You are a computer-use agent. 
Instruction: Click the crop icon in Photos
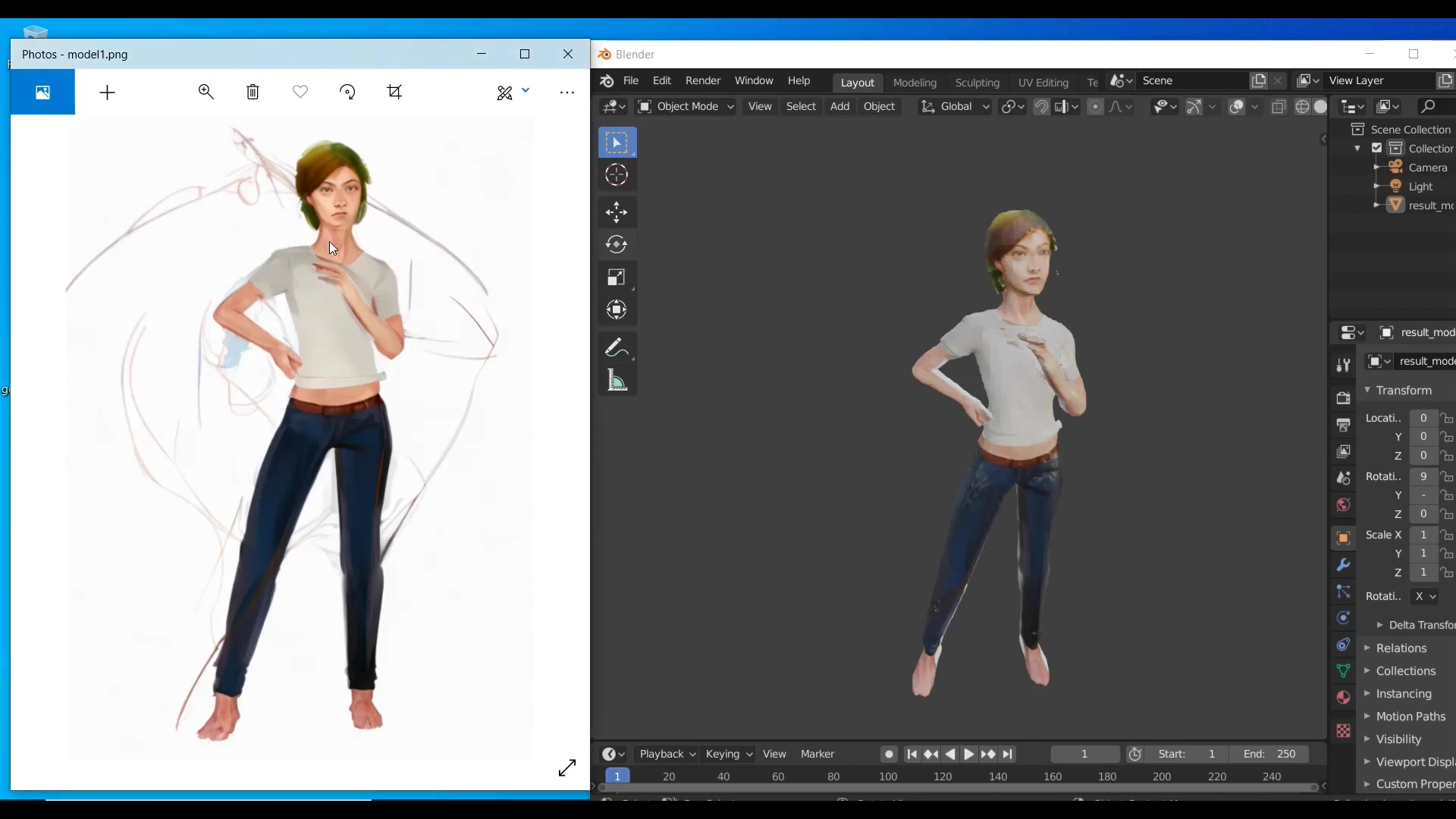click(394, 92)
